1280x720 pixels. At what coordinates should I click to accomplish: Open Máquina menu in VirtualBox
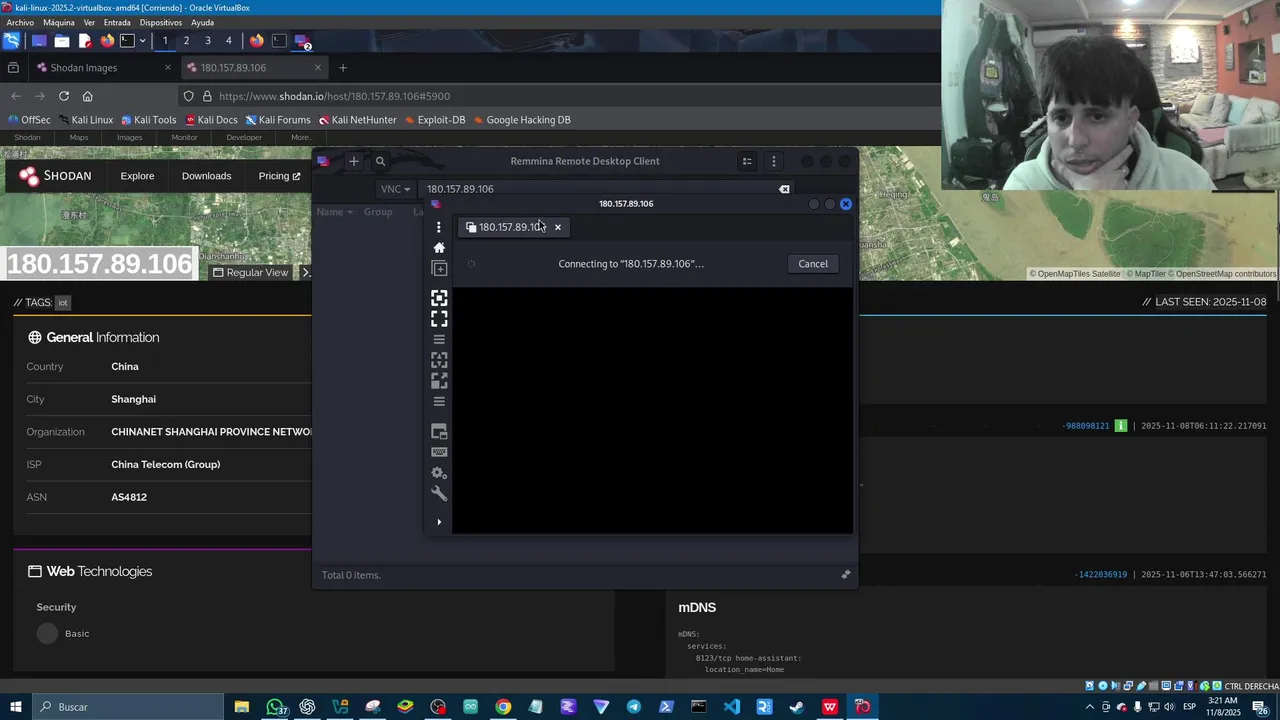[59, 22]
